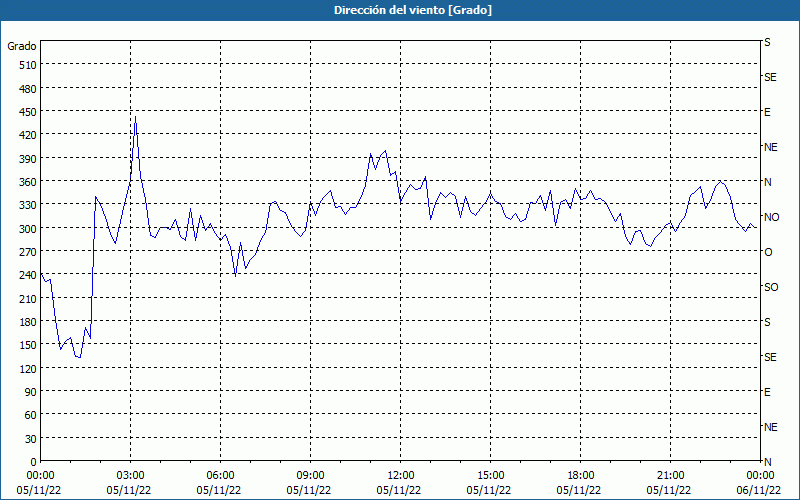Pick the 360 y-axis value
The image size is (800, 500).
[x=28, y=182]
